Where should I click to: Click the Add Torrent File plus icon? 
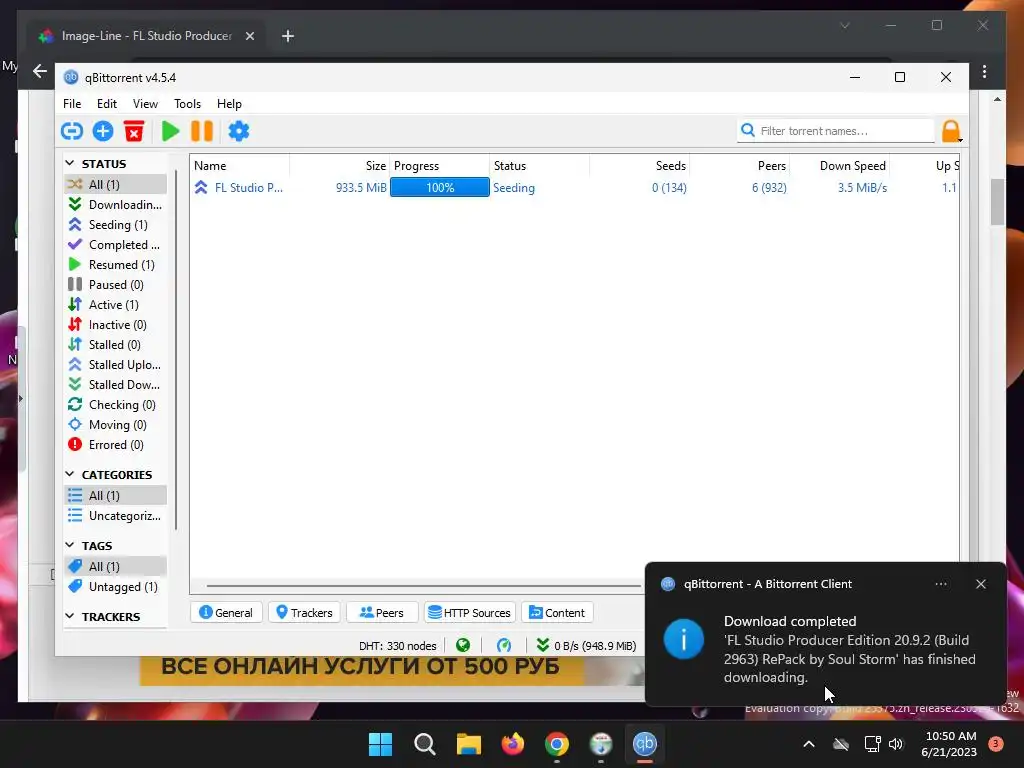point(103,131)
